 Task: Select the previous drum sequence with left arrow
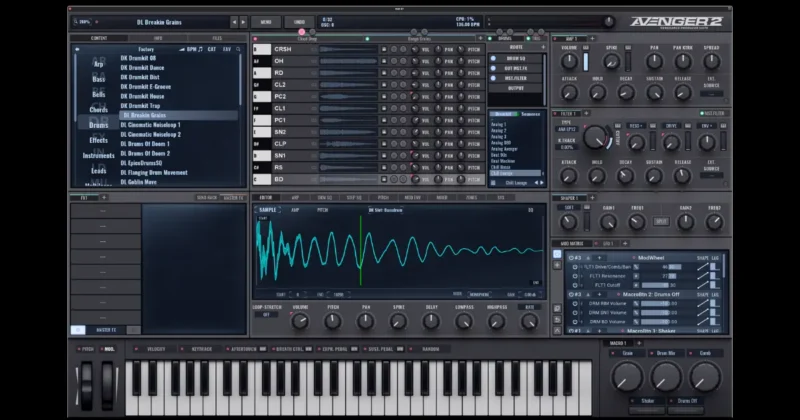(x=536, y=183)
